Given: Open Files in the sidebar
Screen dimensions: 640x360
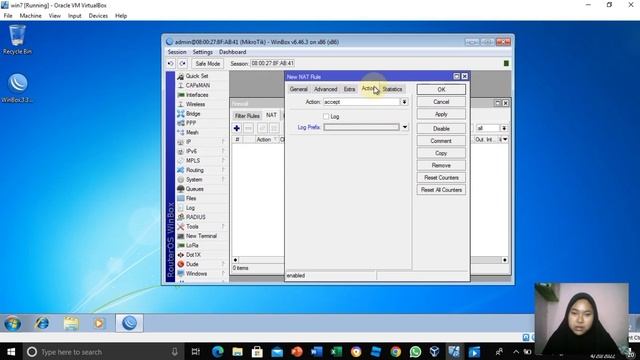Looking at the screenshot, I should tap(191, 198).
